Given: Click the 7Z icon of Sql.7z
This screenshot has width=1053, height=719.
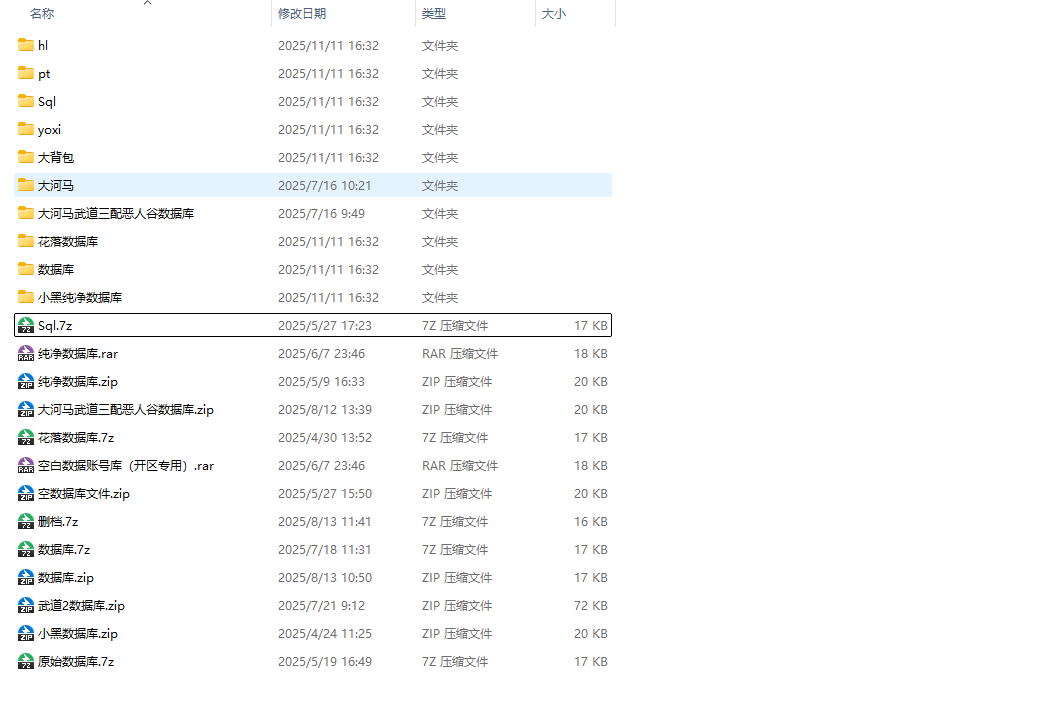Looking at the screenshot, I should [x=26, y=326].
